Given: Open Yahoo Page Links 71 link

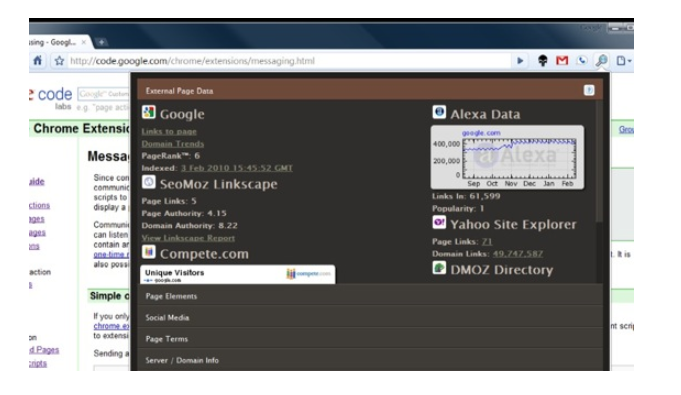Looking at the screenshot, I should [487, 242].
